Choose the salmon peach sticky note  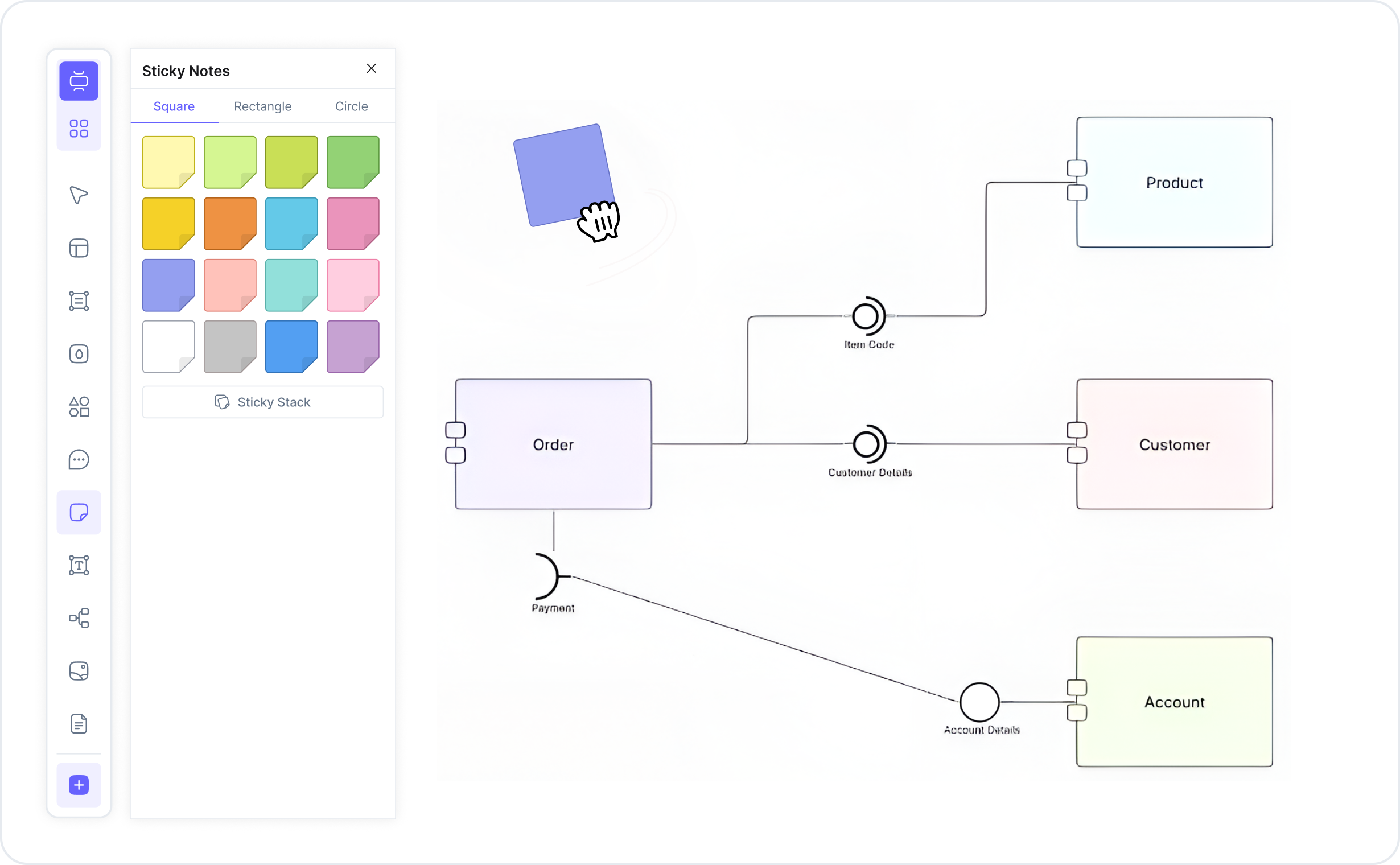click(230, 286)
